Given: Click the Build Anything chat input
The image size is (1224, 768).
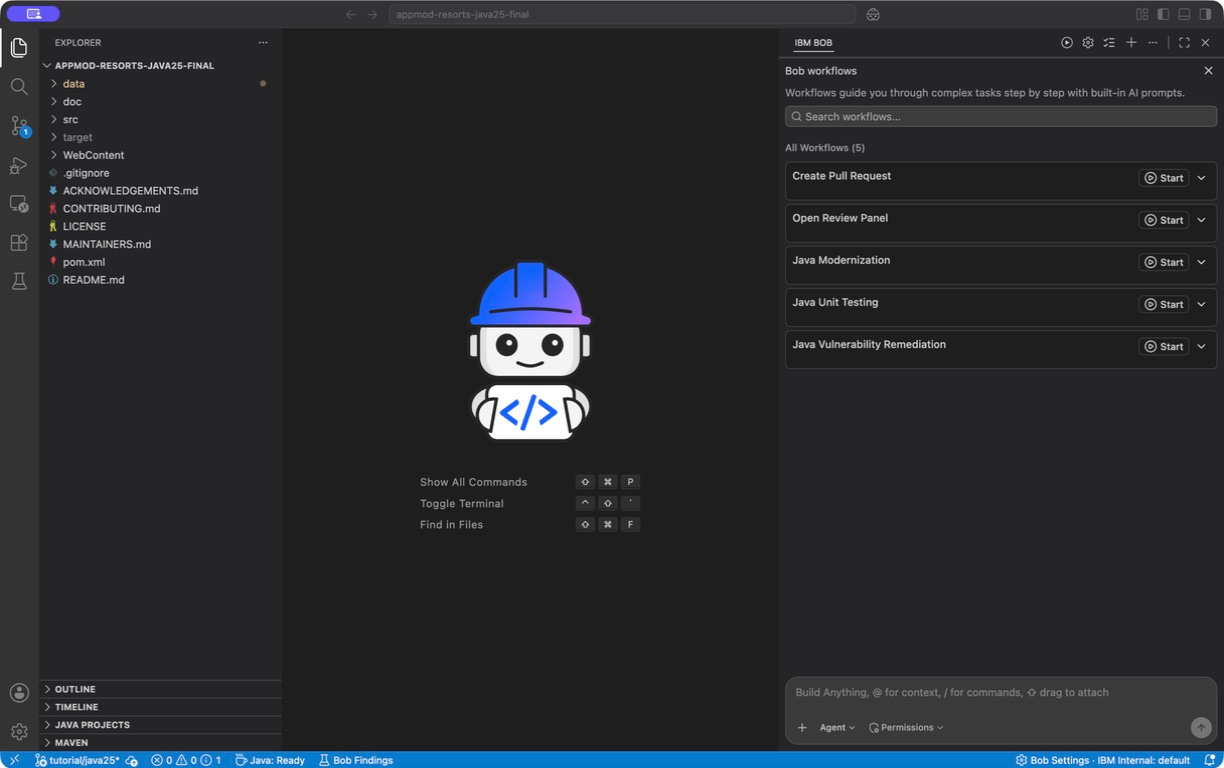Looking at the screenshot, I should tap(1001, 692).
